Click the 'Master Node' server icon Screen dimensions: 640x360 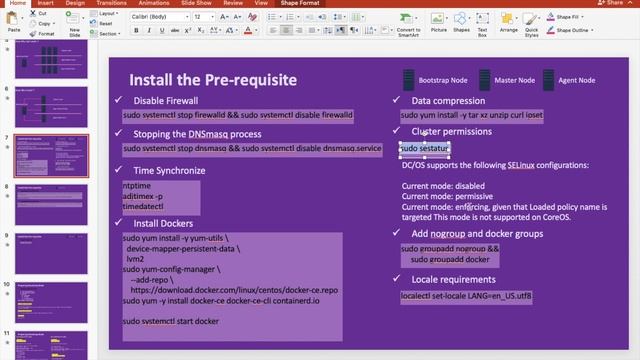click(x=484, y=80)
